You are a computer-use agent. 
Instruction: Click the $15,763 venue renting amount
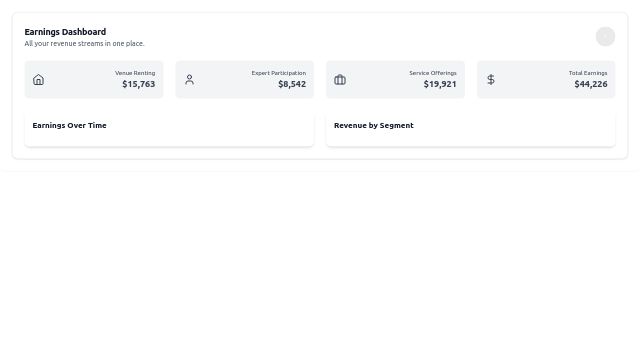139,84
